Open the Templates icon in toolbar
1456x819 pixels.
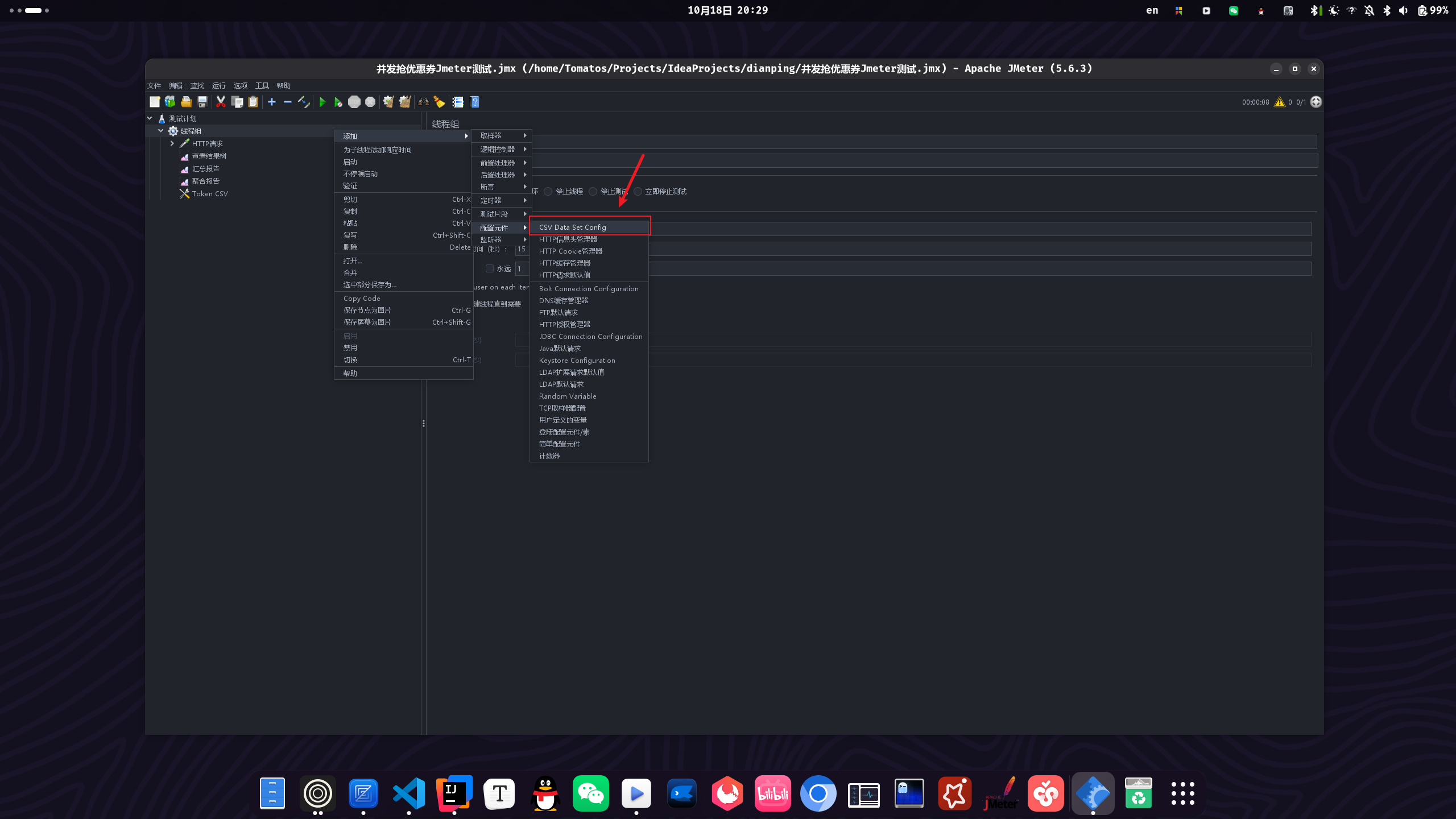pos(170,102)
